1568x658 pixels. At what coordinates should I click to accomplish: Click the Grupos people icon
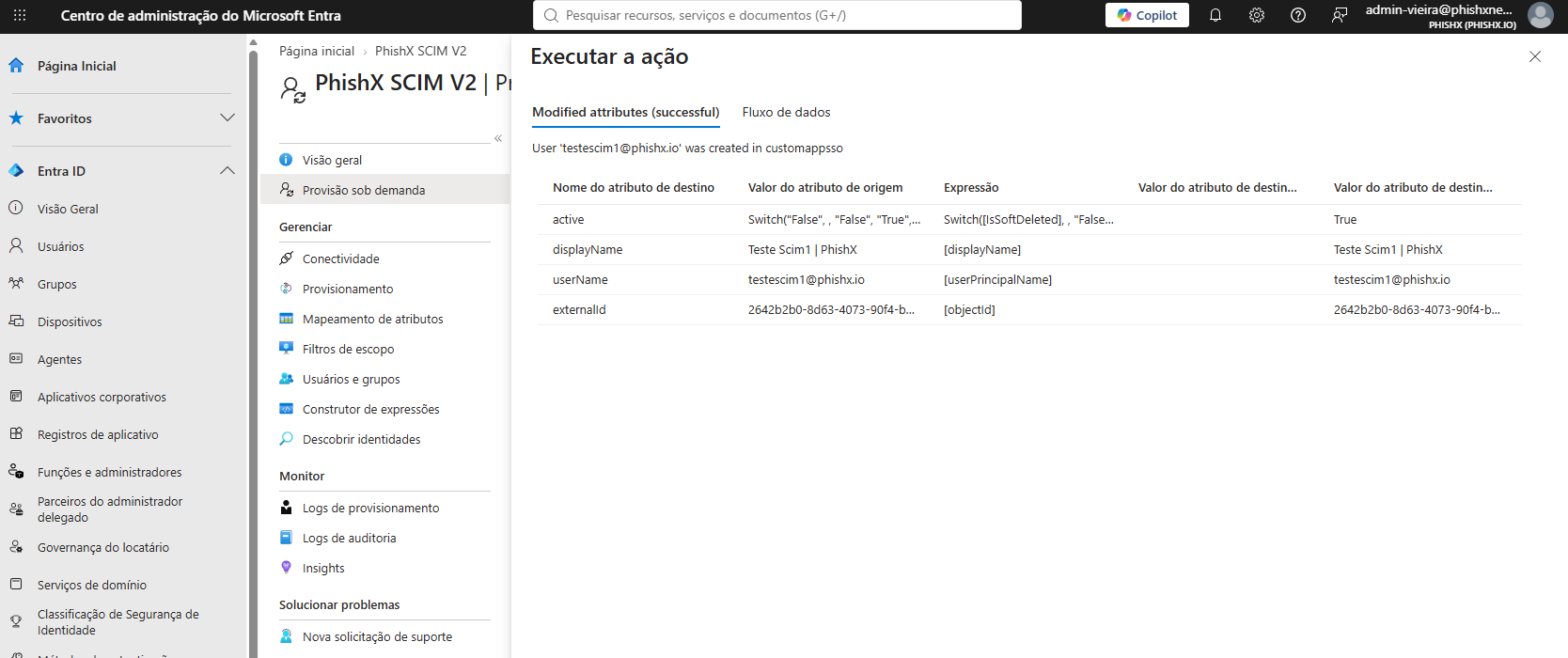(16, 283)
